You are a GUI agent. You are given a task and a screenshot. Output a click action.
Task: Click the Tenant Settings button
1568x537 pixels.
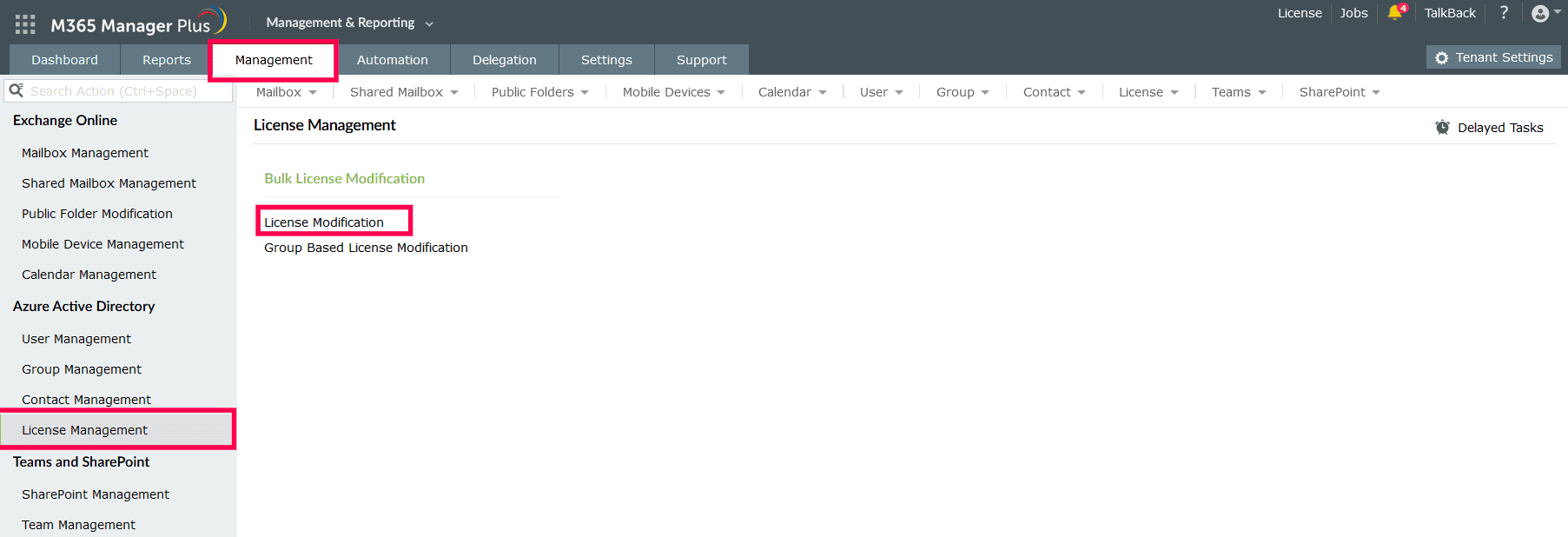click(x=1493, y=57)
